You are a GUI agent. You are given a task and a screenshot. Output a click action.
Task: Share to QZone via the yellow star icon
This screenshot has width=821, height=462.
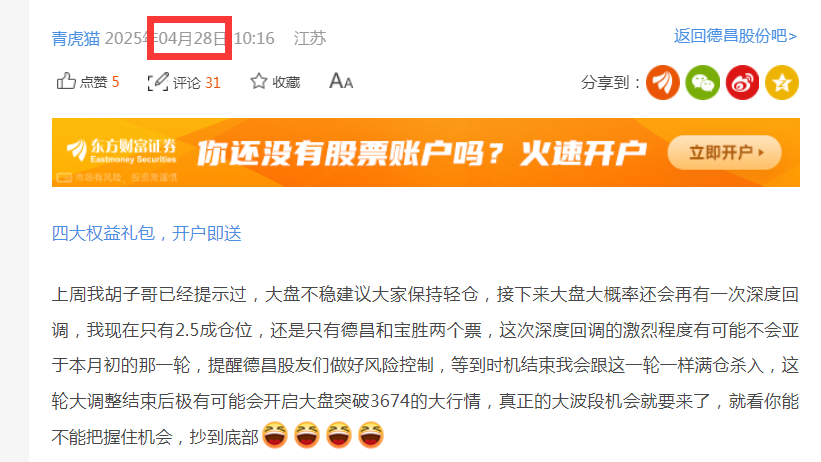782,83
